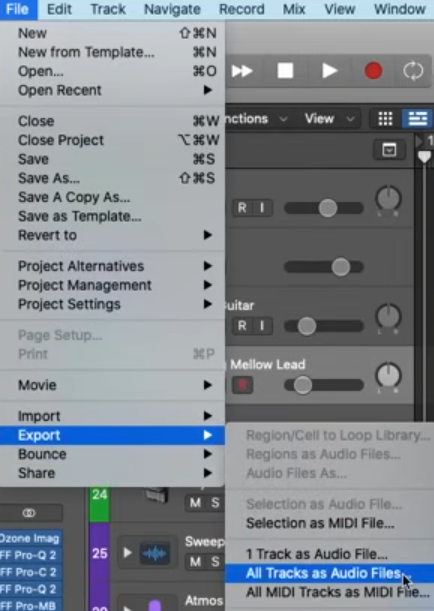
Task: Click the catch playhead box icon
Action: [389, 150]
